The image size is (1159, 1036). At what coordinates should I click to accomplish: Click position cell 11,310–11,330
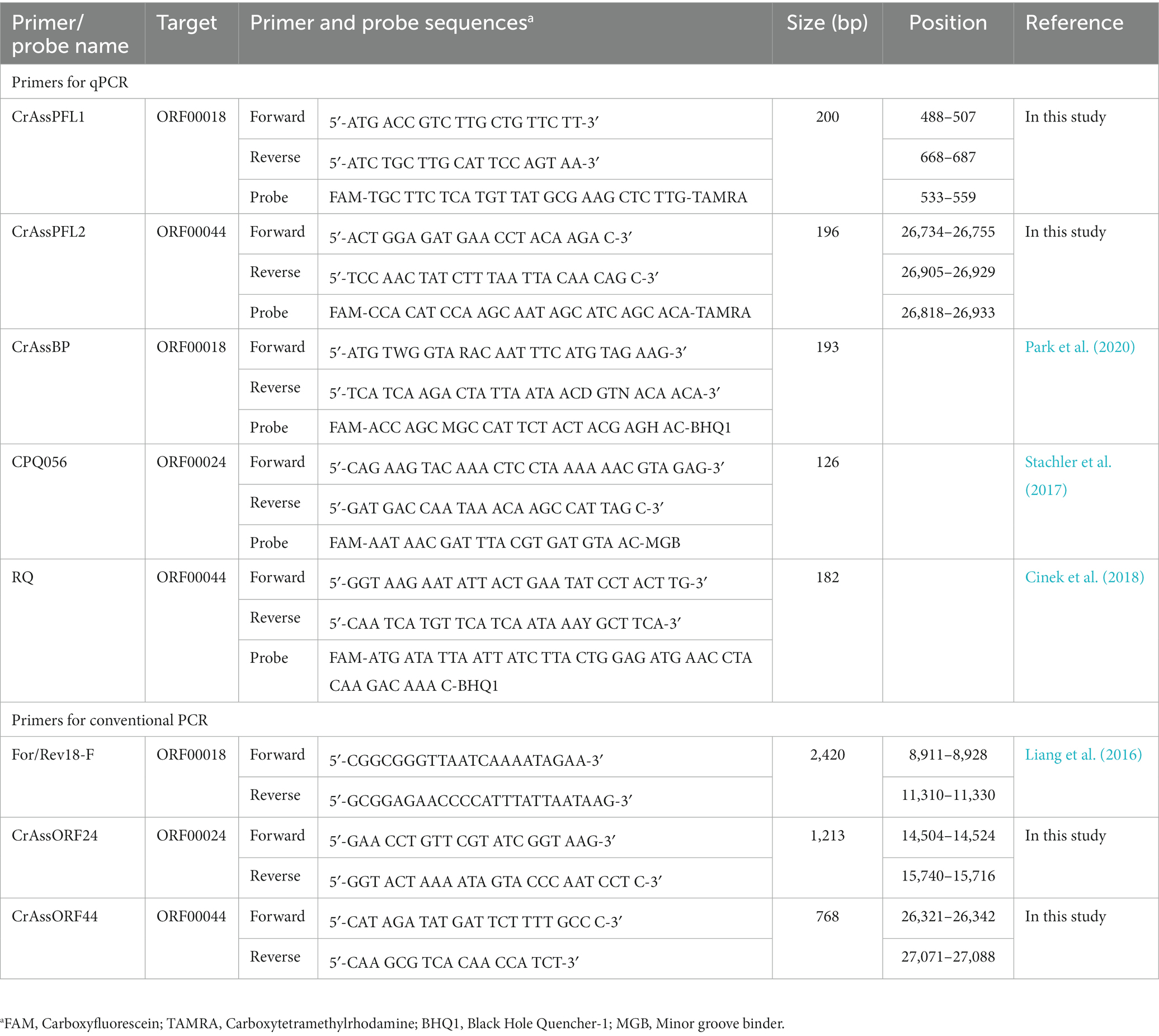click(x=948, y=796)
